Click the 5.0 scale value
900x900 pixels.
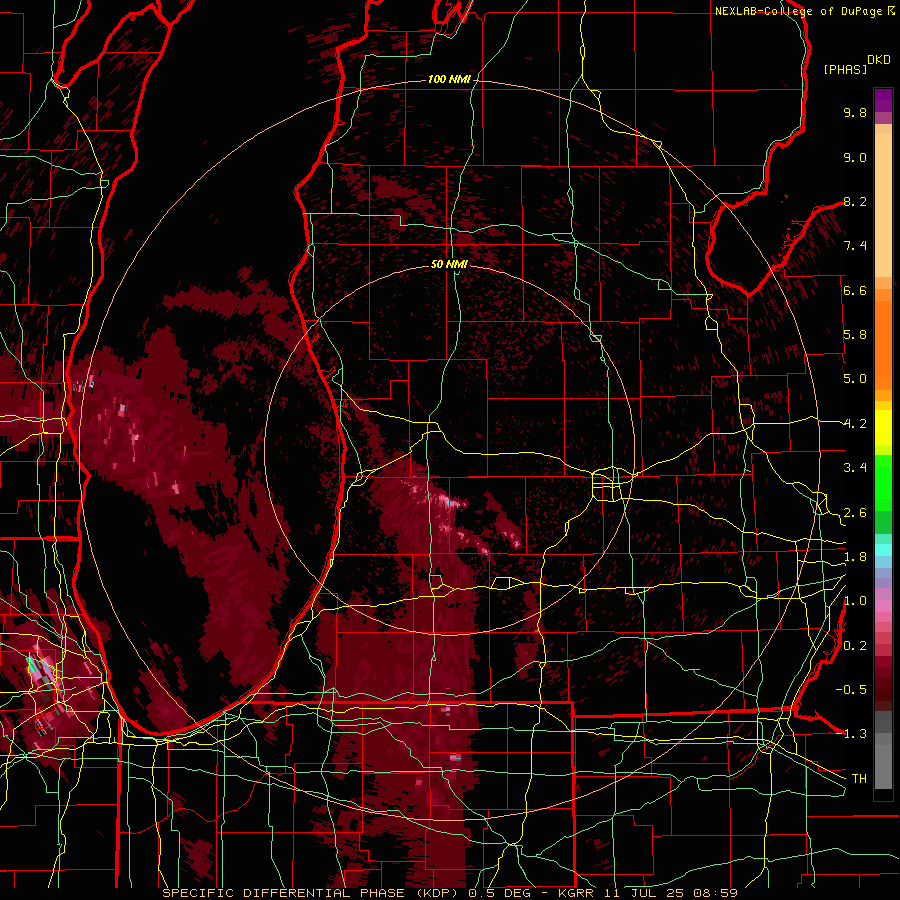[x=855, y=379]
